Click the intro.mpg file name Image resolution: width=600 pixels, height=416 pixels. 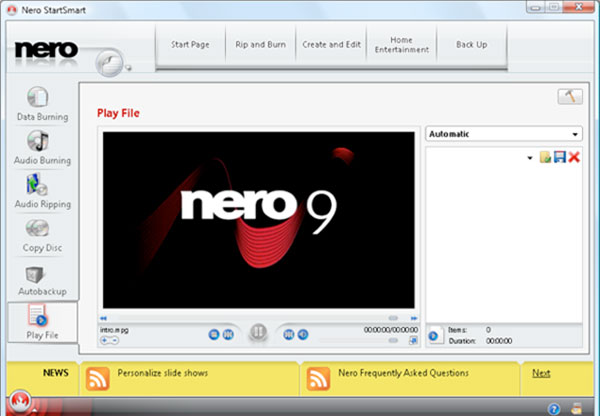click(x=114, y=330)
